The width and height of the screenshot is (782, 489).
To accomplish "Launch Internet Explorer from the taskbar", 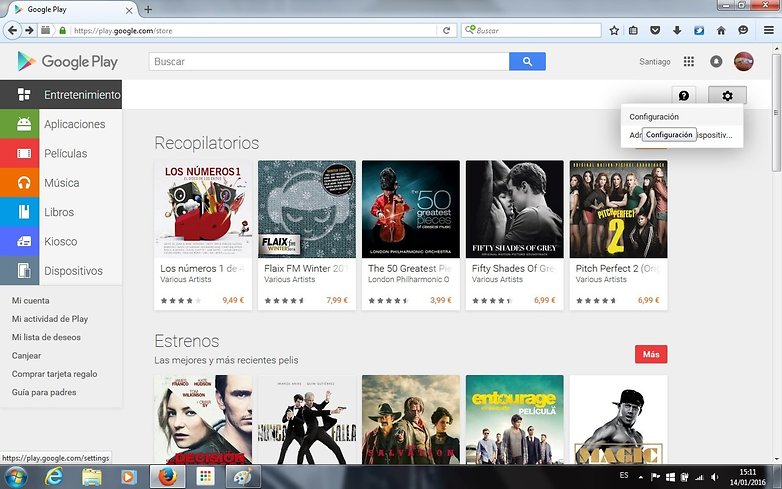I will click(x=54, y=477).
